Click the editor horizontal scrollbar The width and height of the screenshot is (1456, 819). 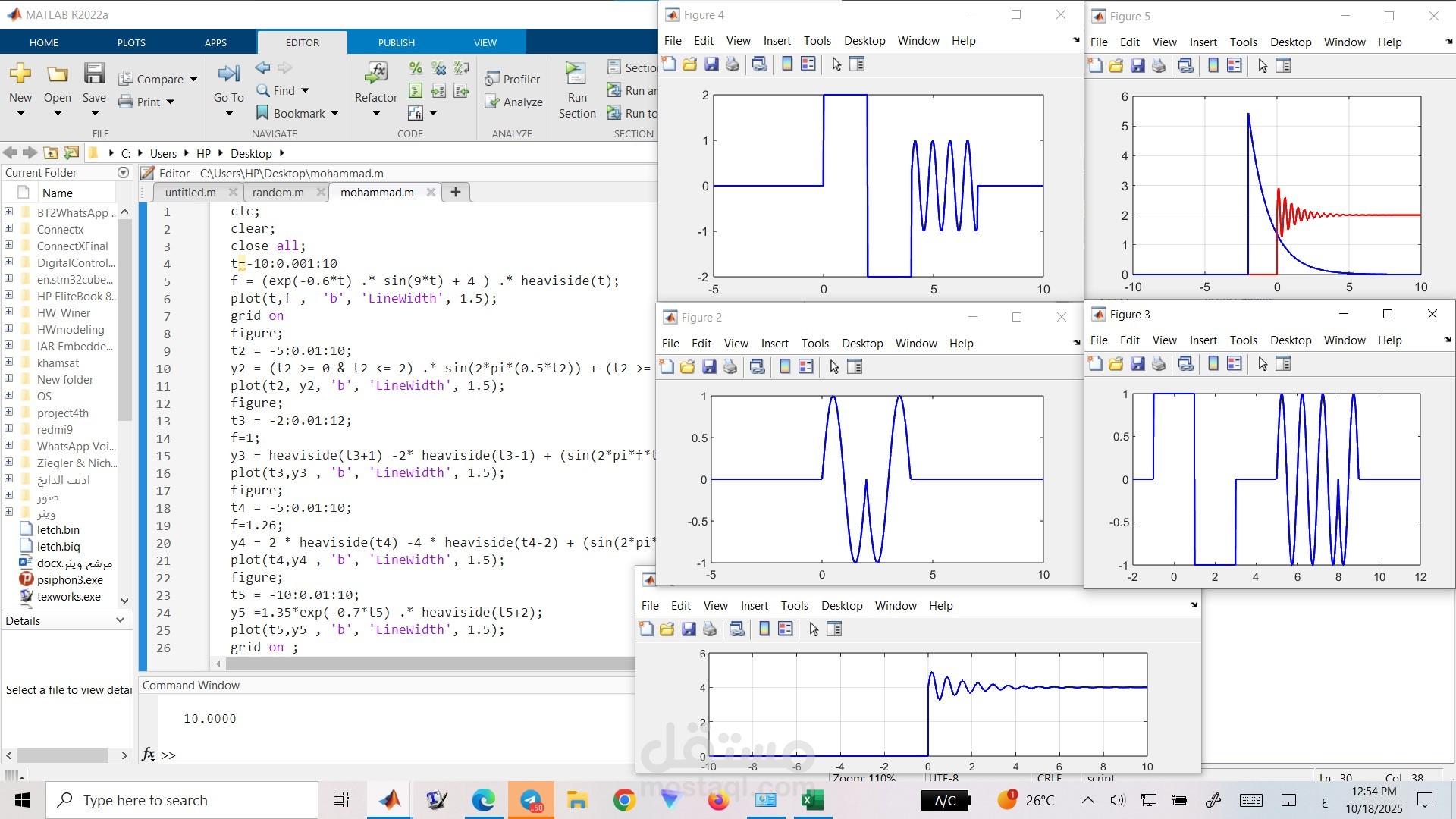pyautogui.click(x=425, y=664)
